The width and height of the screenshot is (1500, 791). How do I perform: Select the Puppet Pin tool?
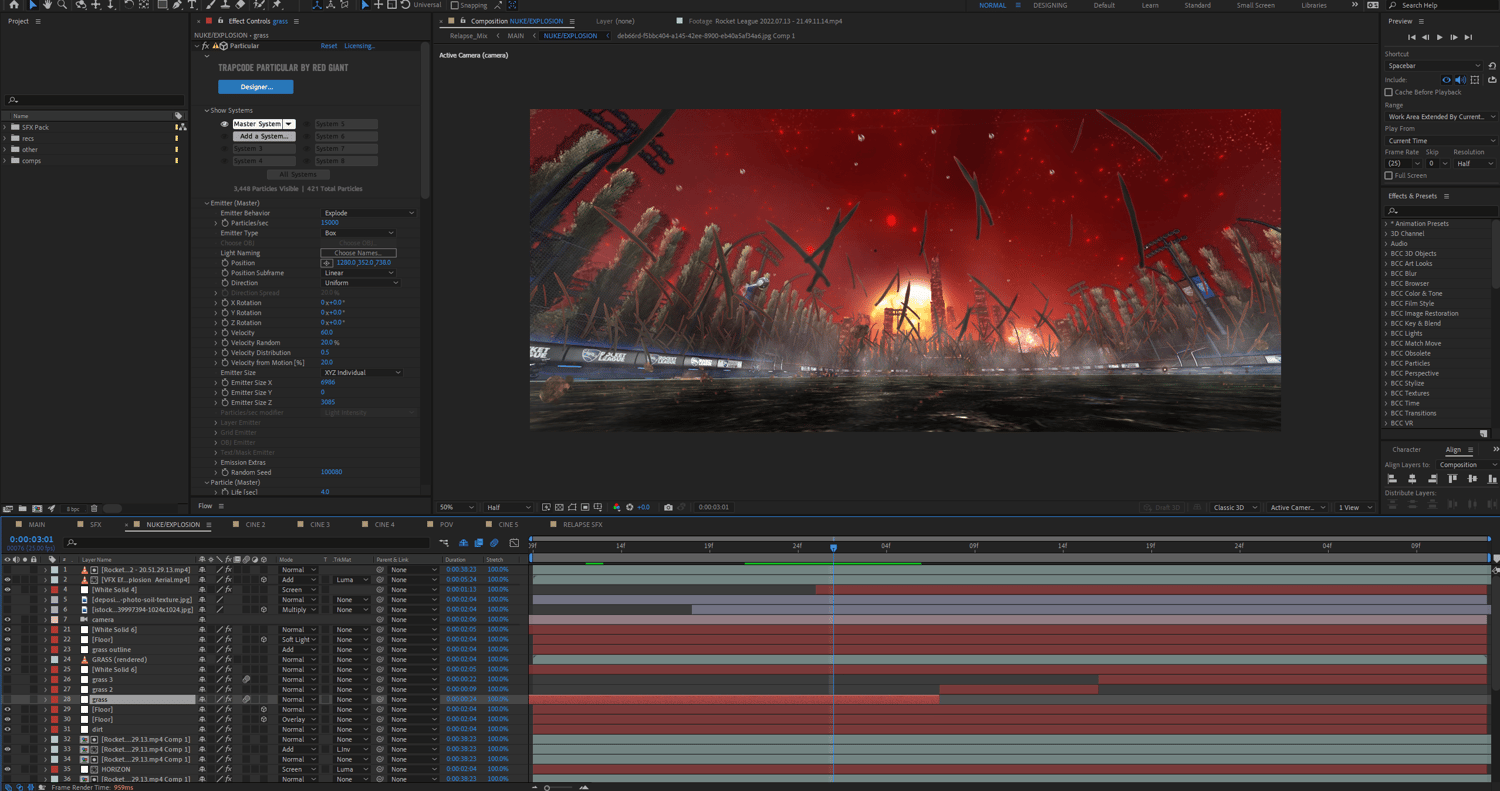click(x=277, y=5)
